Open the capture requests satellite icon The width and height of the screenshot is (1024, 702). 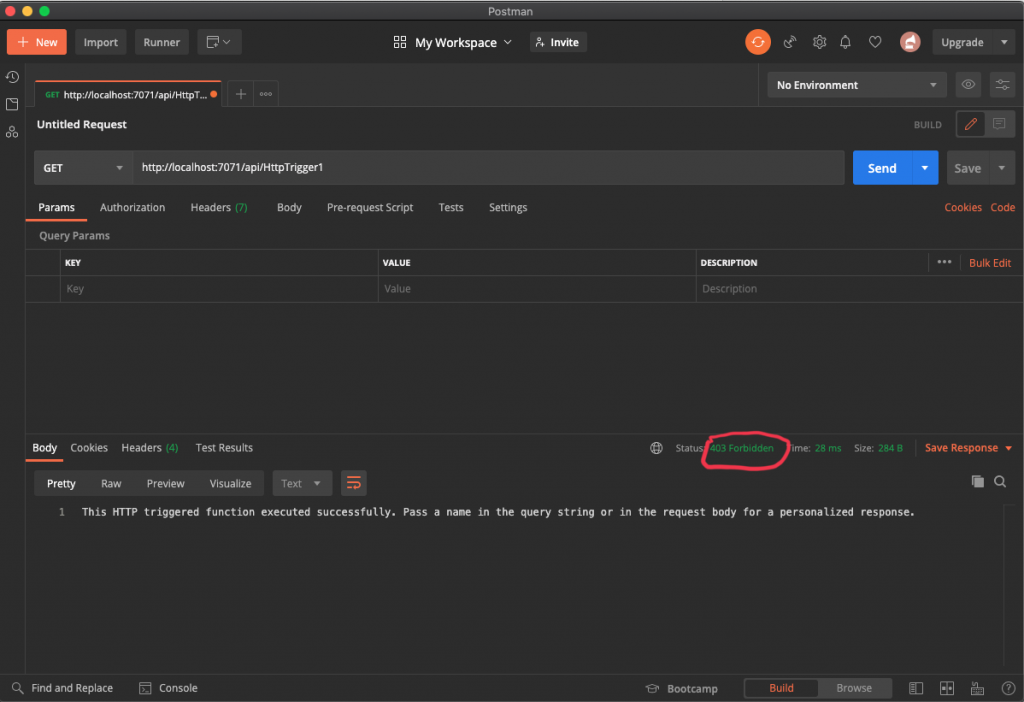pos(790,42)
